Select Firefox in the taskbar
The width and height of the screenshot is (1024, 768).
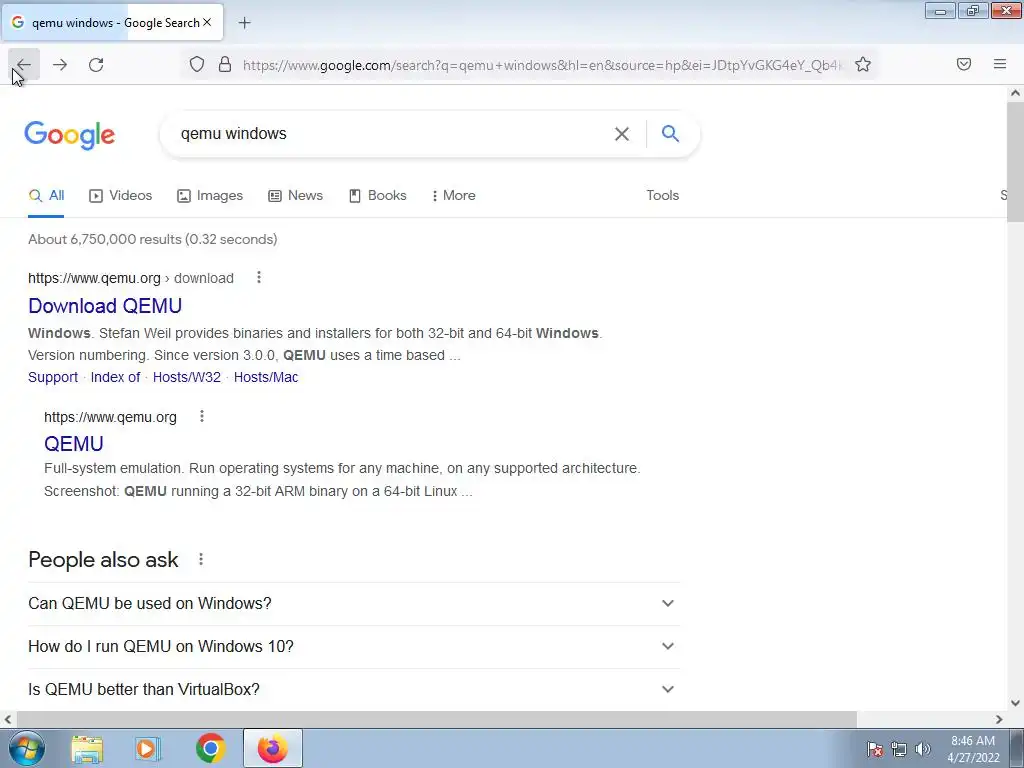(273, 748)
